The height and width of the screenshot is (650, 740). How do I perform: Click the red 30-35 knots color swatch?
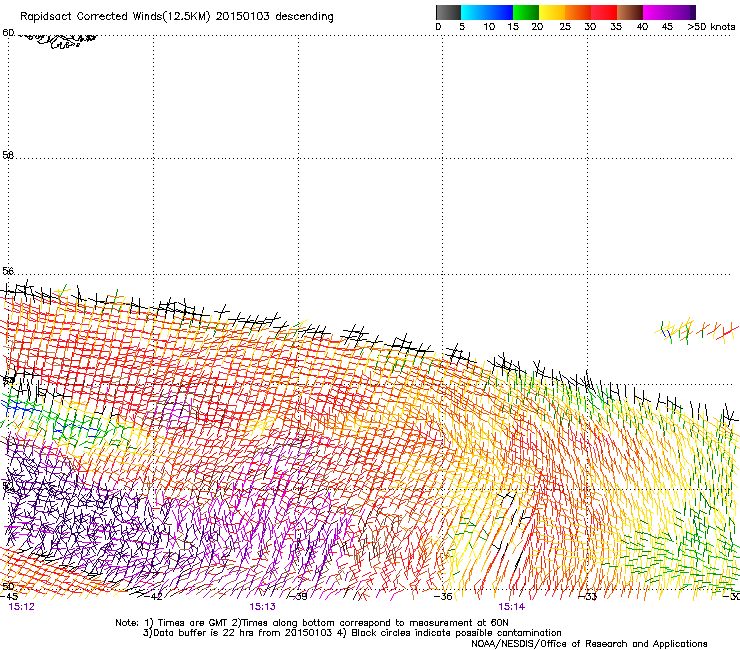click(x=604, y=12)
